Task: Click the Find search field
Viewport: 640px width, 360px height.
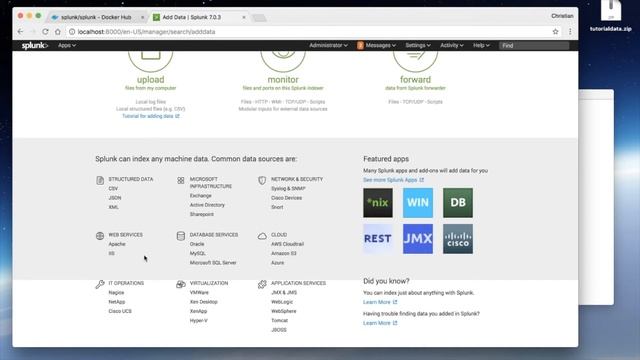Action: (x=534, y=45)
